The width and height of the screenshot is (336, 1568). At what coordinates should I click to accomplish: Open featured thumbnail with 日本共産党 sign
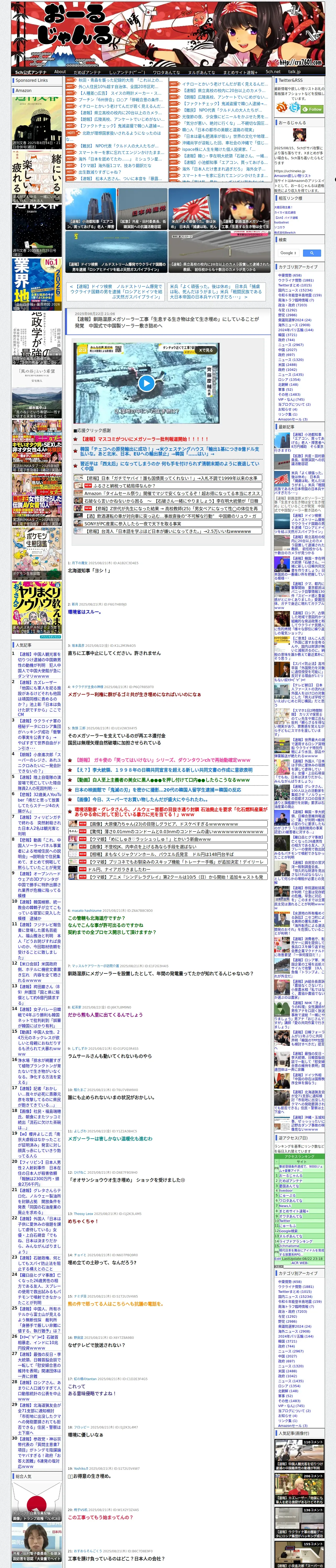[x=142, y=209]
